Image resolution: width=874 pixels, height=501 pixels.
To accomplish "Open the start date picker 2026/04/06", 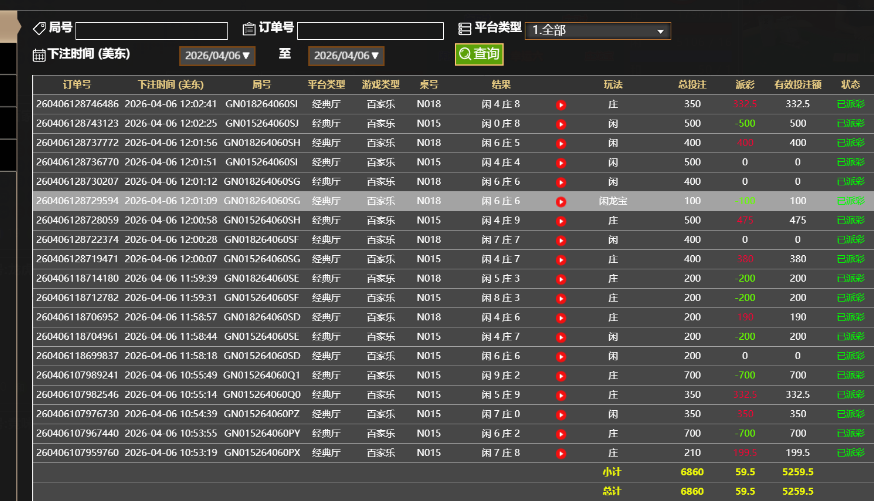I will 217,56.
